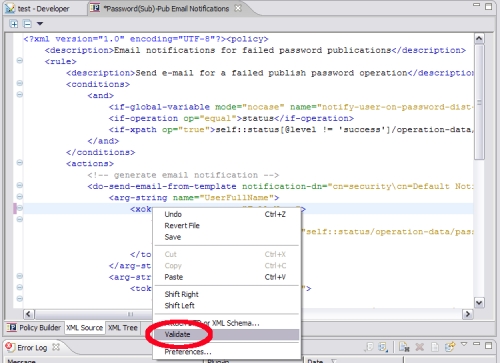Click the horizontal scrollbar right arrow
Screen dimensions: 500x363
click(x=468, y=314)
